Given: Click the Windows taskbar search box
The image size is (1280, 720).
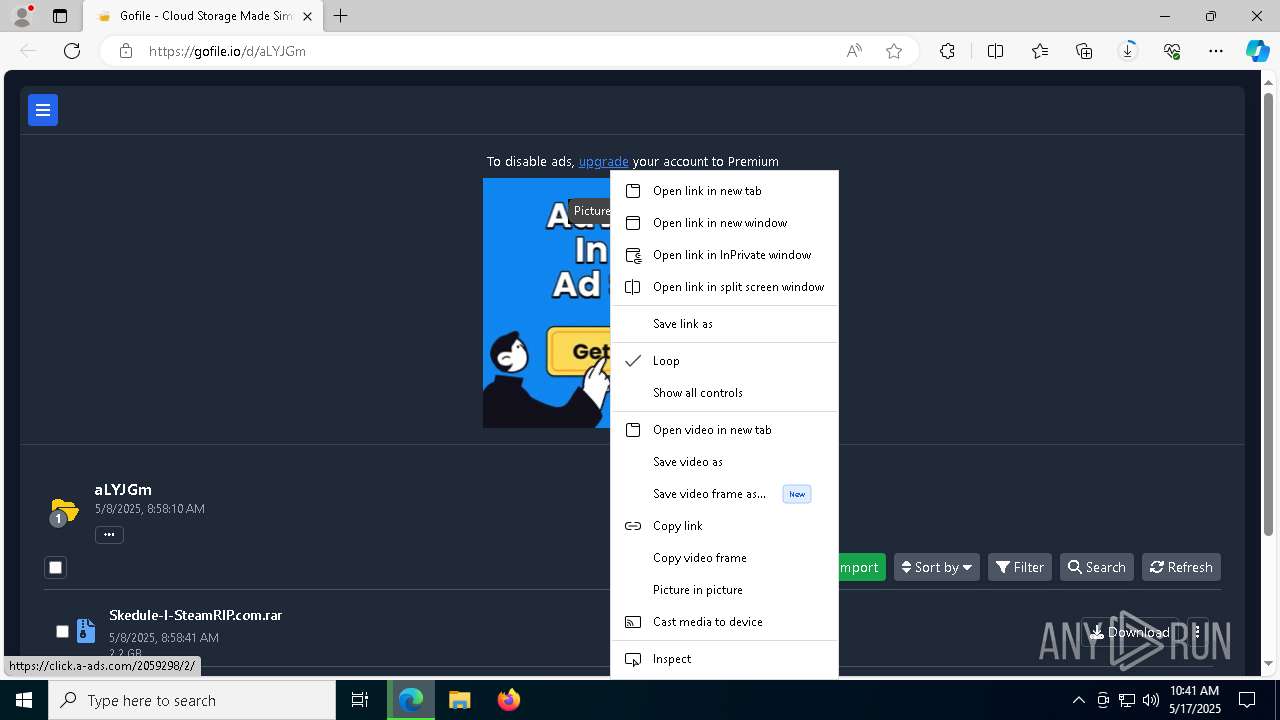Looking at the screenshot, I should point(192,700).
